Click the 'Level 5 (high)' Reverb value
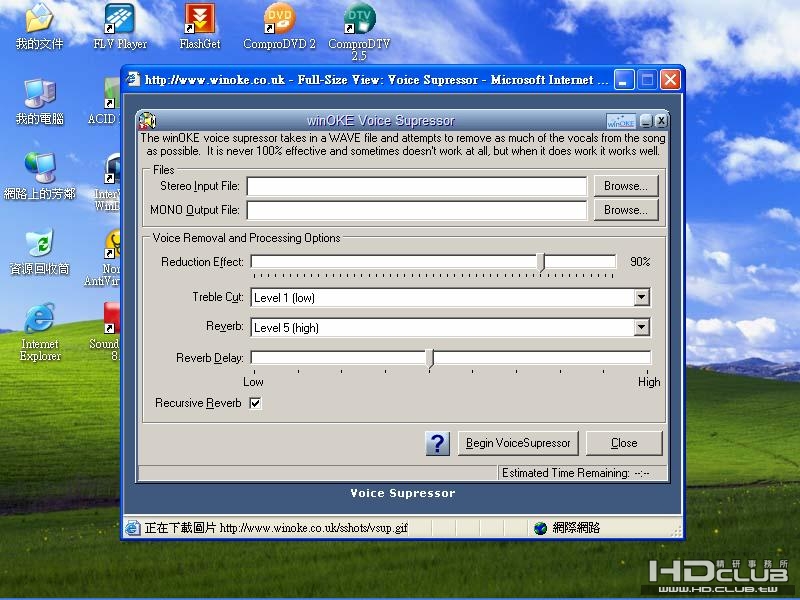The width and height of the screenshot is (800, 600). click(x=286, y=328)
